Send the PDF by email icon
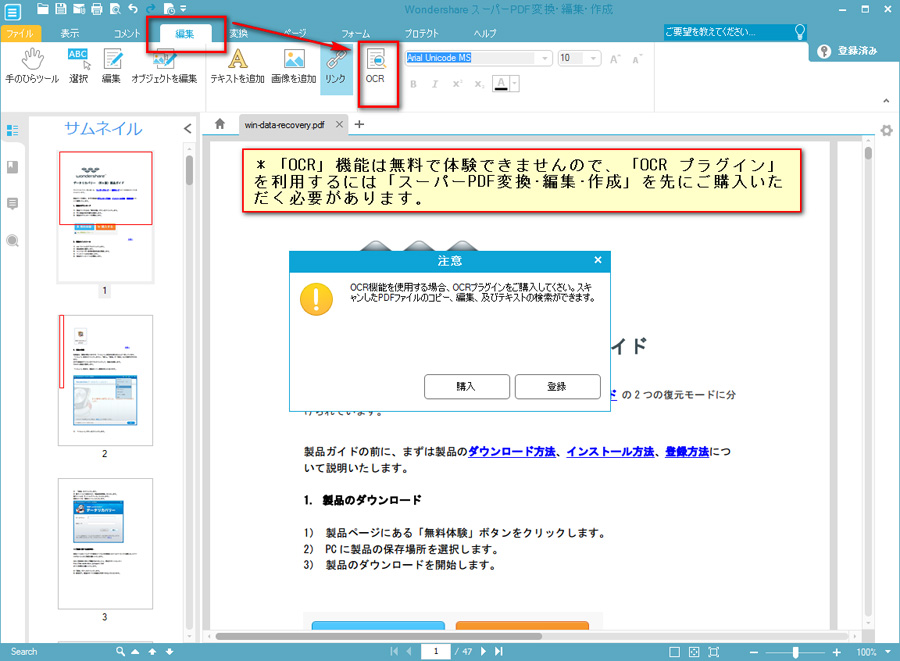The height and width of the screenshot is (661, 900). pos(79,9)
